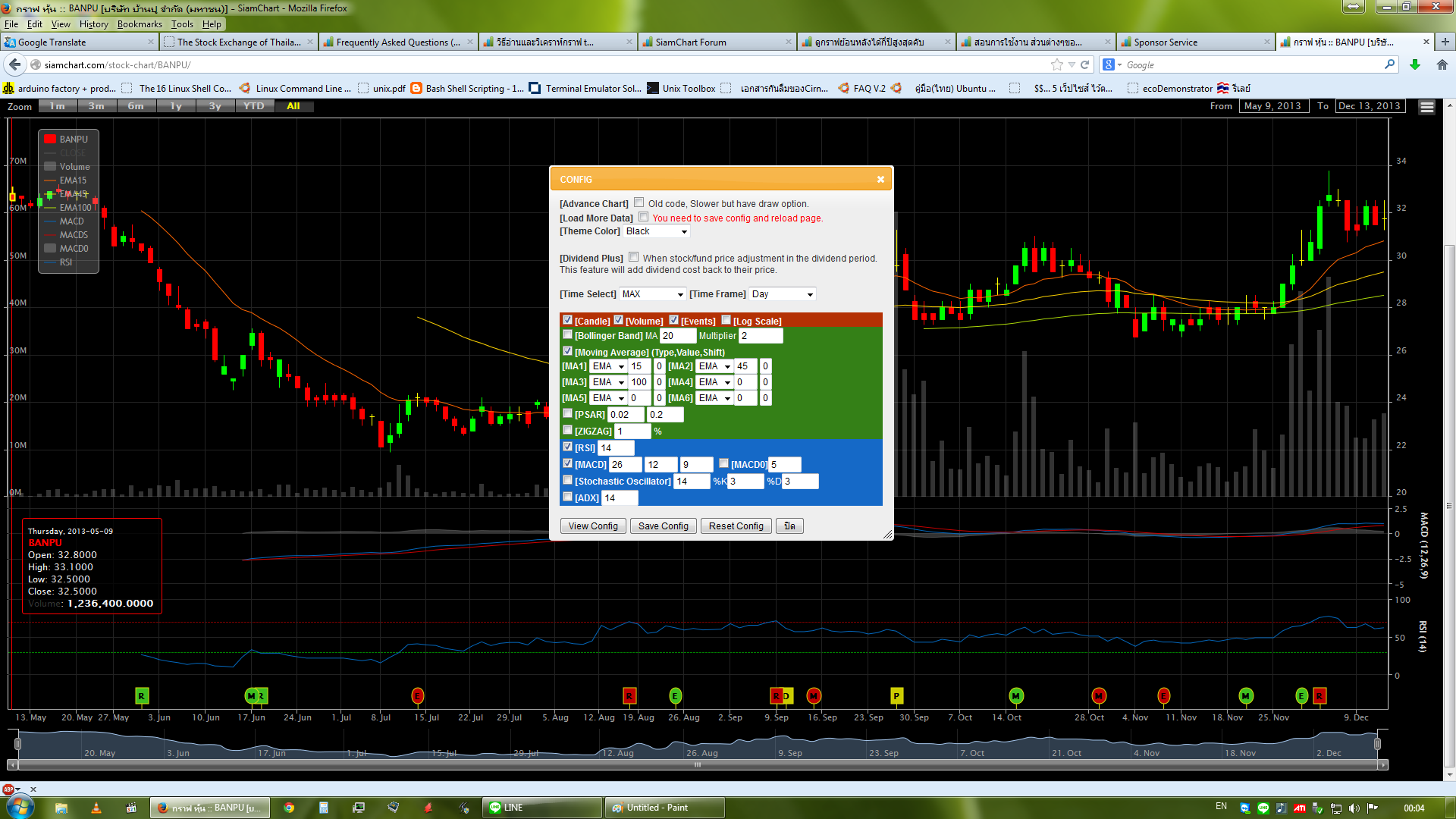Open the MA4 type dropdown
Screen dimensions: 1456x819
pos(714,382)
